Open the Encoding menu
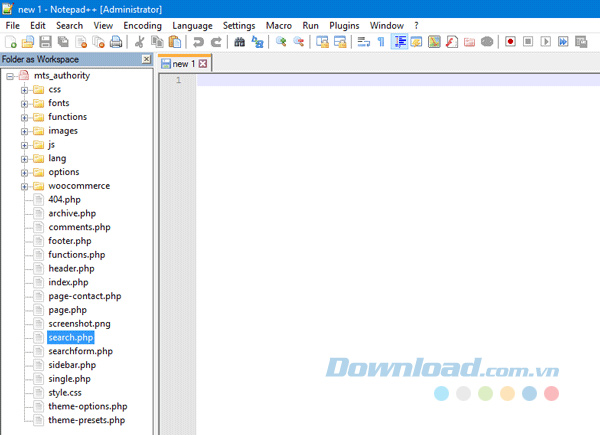Image resolution: width=600 pixels, height=435 pixels. (x=142, y=25)
